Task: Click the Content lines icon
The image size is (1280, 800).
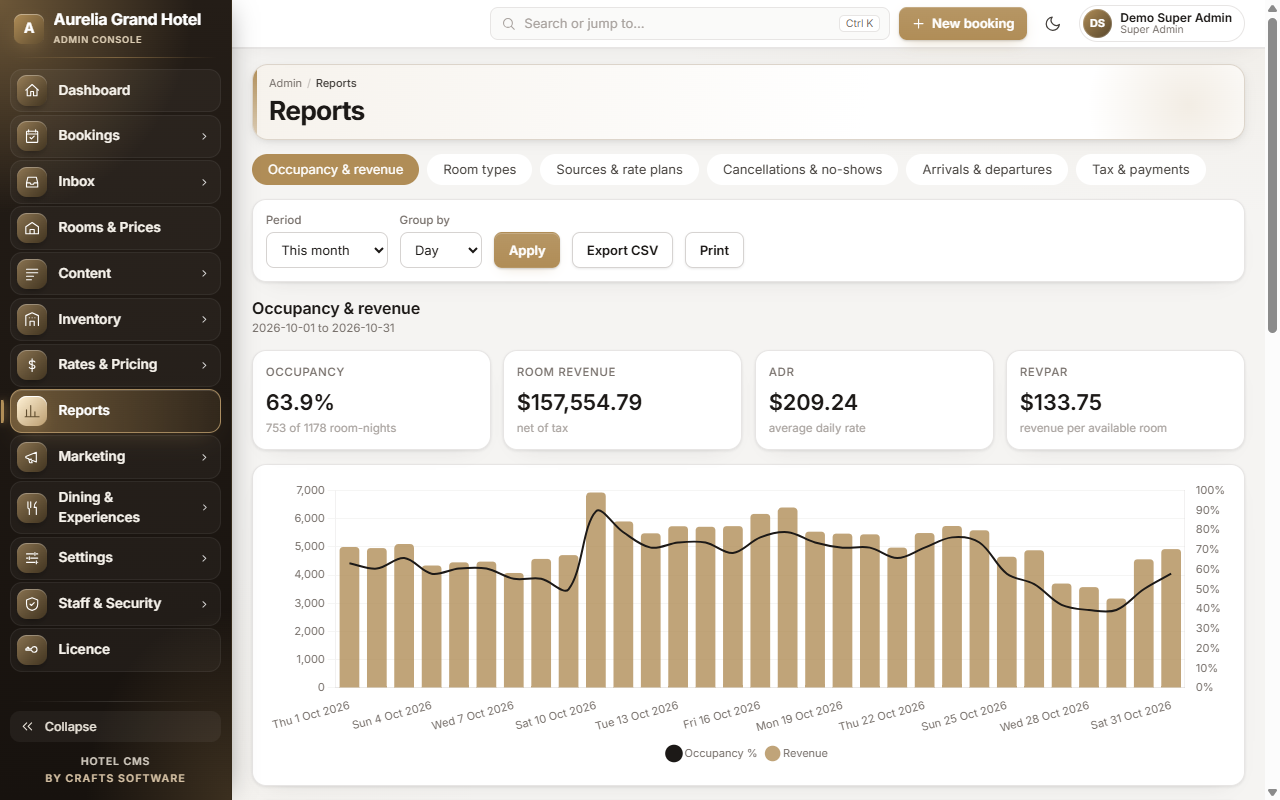Action: click(32, 273)
